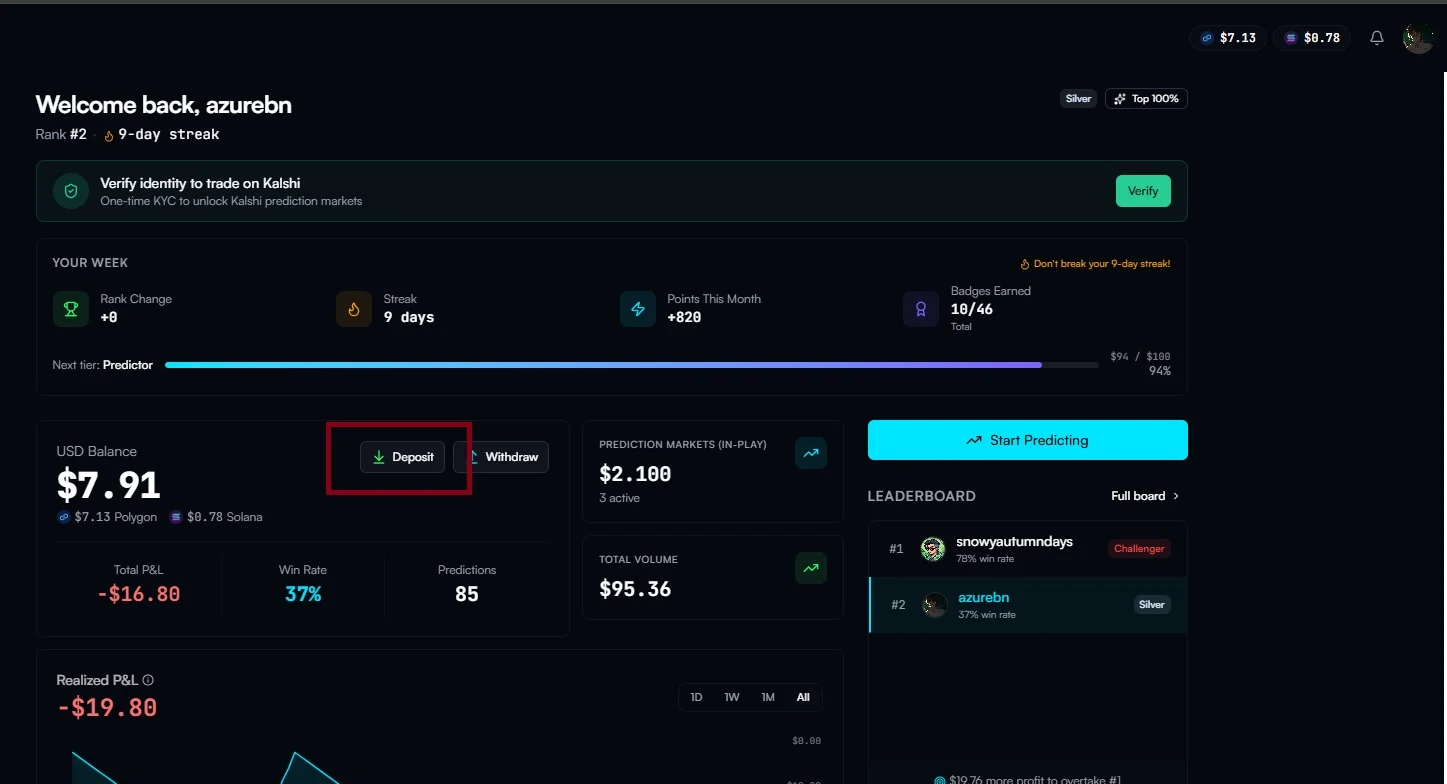Select azurebn leaderboard row
The width and height of the screenshot is (1447, 784).
(x=1028, y=605)
